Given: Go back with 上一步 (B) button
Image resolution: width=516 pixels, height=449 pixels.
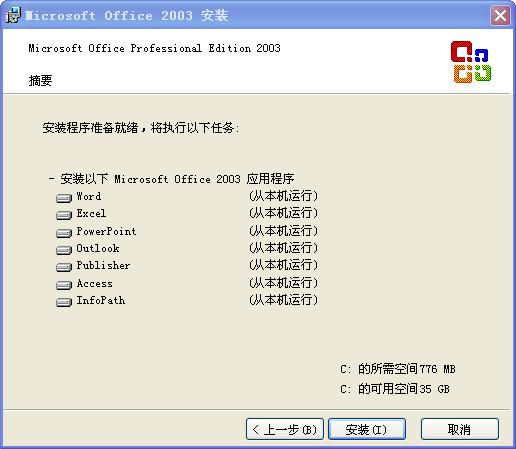Looking at the screenshot, I should pyautogui.click(x=285, y=429).
